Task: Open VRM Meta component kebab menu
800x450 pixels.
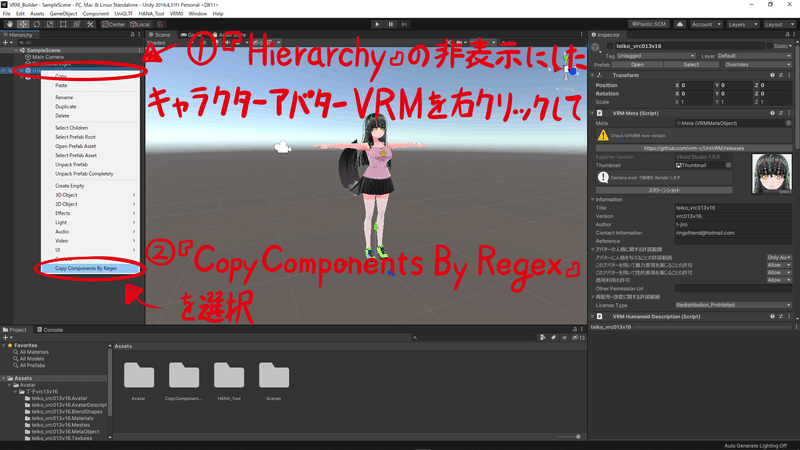Action: tap(789, 113)
